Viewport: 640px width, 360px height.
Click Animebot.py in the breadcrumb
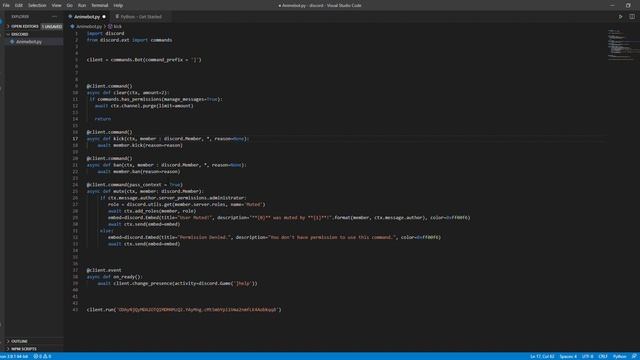point(89,27)
